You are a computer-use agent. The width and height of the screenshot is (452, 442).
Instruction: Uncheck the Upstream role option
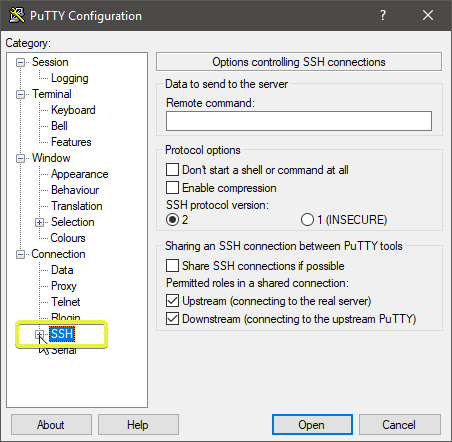click(172, 301)
